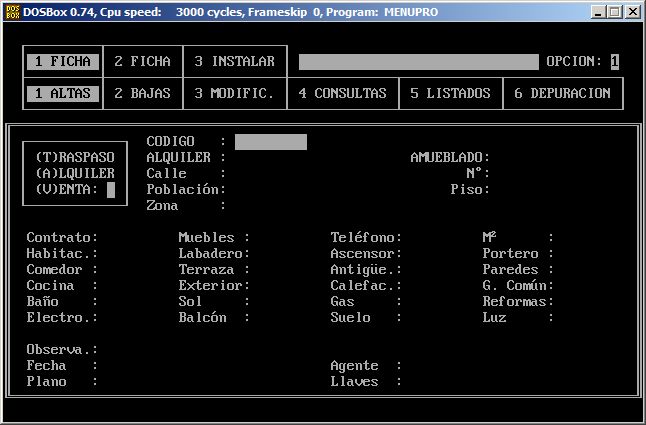This screenshot has height=425, width=646.
Task: Switch to 5 LISTADOS section
Action: (x=450, y=93)
